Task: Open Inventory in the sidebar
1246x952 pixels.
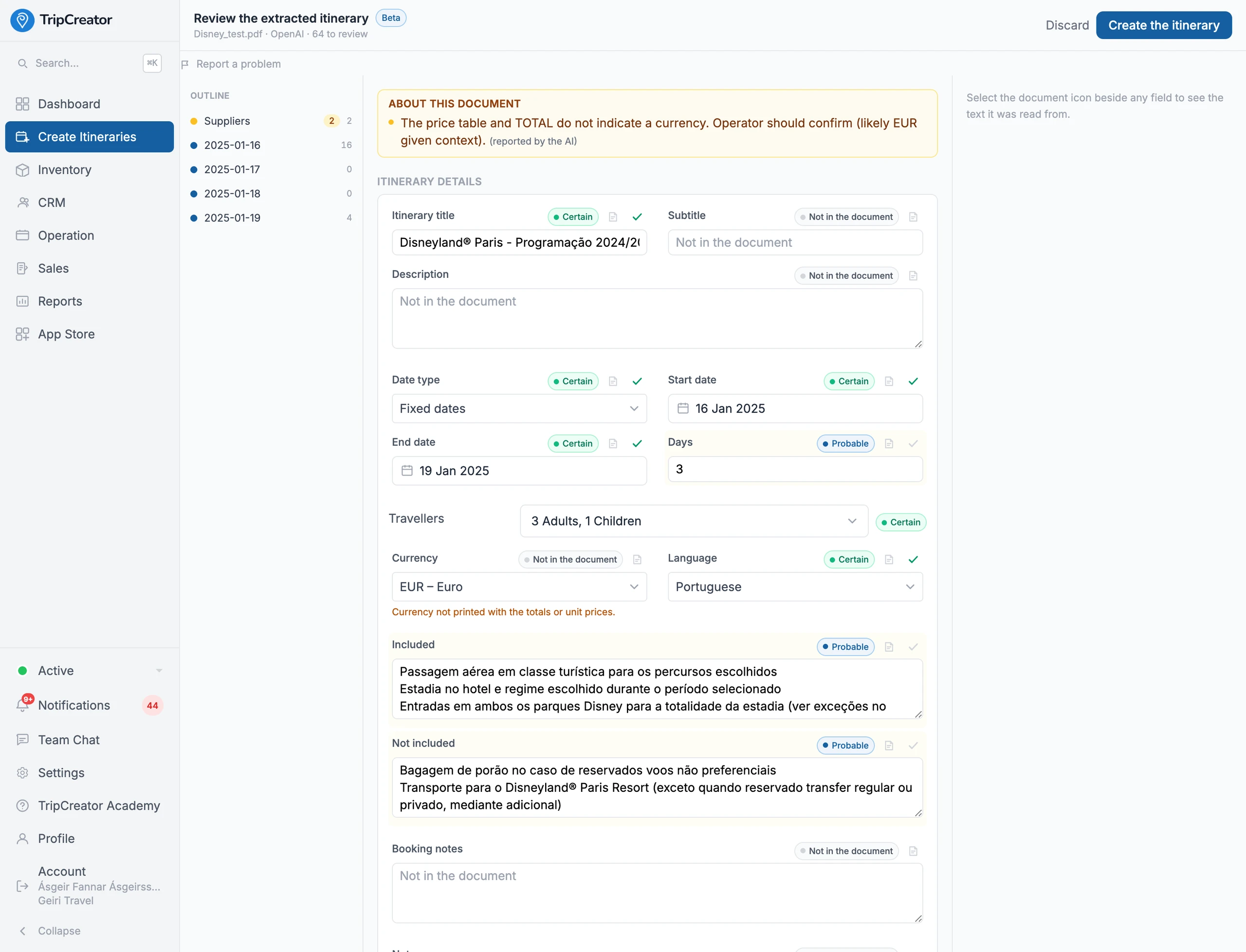Action: (90, 170)
